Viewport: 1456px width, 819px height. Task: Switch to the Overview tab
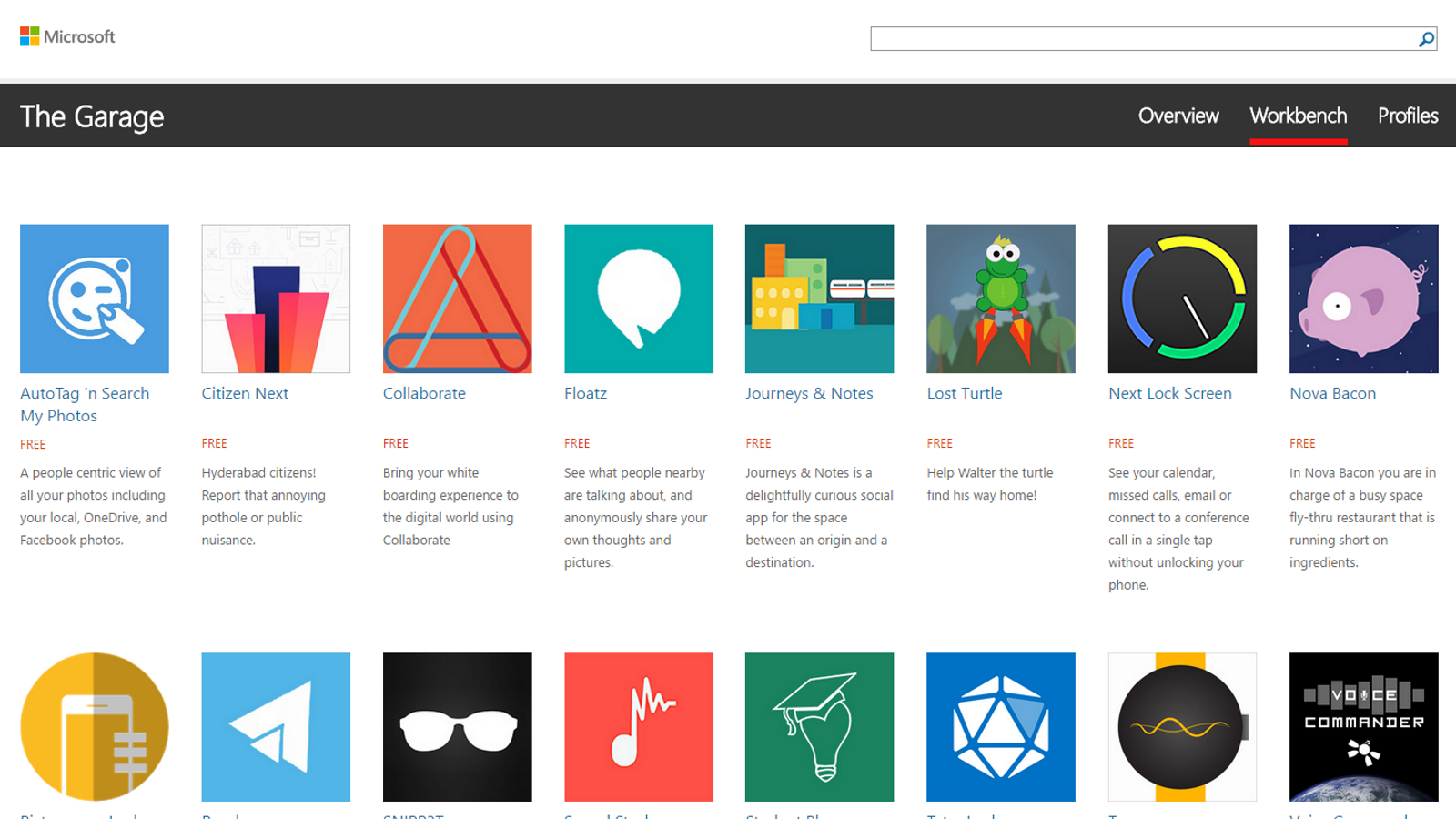pos(1178,116)
